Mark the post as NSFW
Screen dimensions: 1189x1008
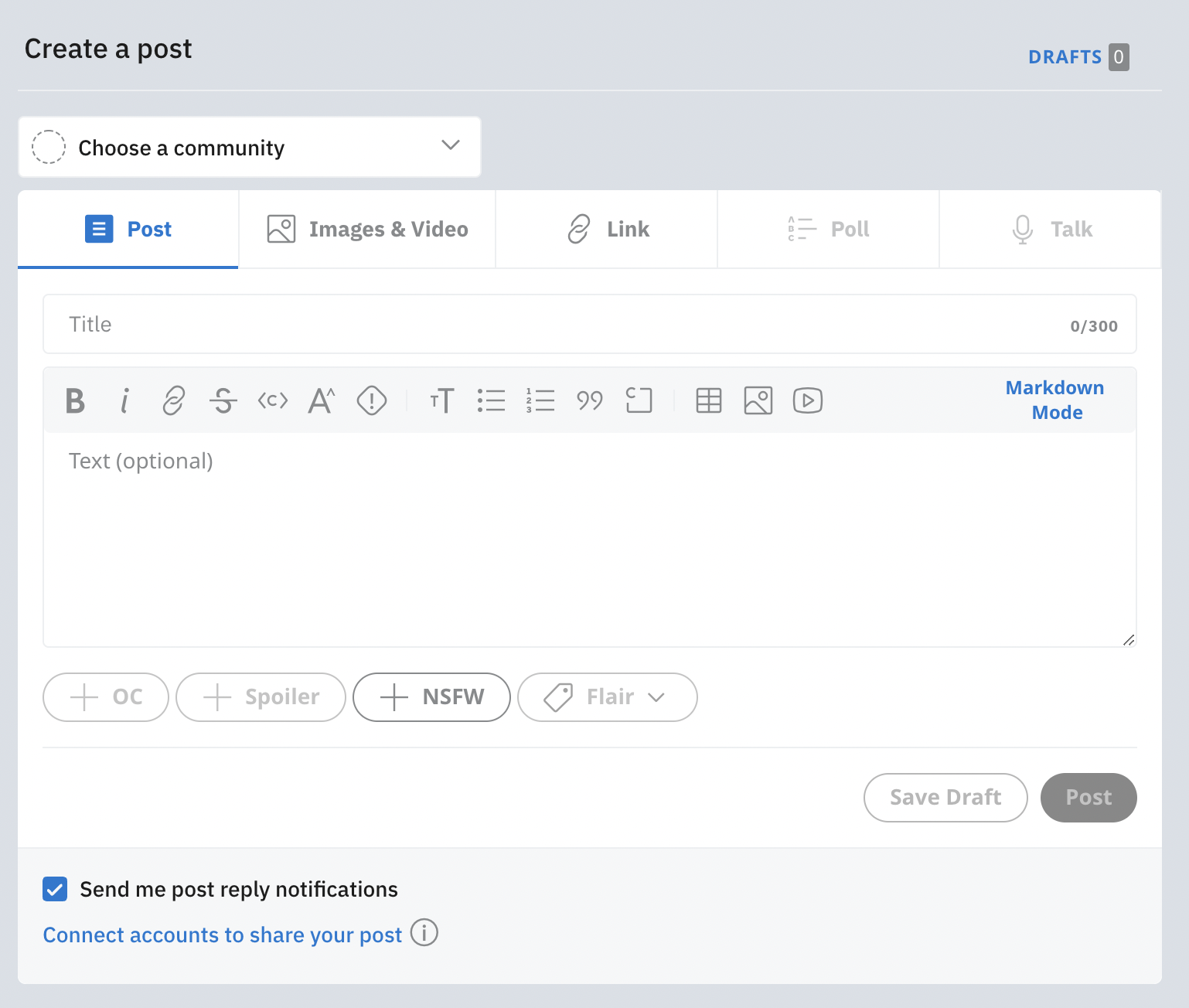(x=431, y=697)
